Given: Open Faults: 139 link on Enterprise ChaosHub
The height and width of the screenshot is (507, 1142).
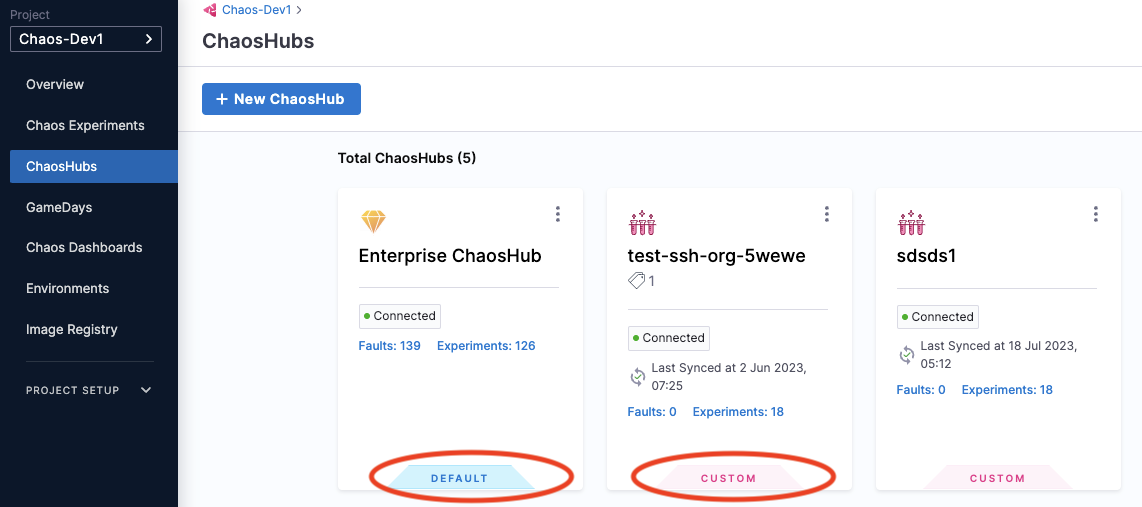Looking at the screenshot, I should pos(389,346).
